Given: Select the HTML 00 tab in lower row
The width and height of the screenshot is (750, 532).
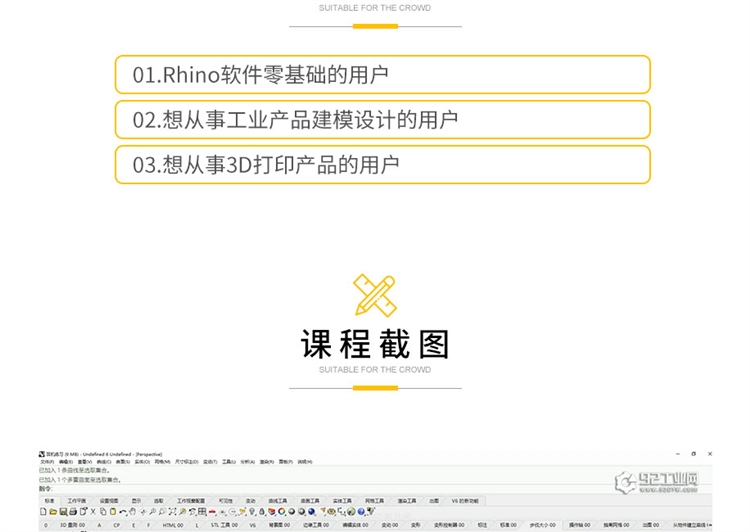Looking at the screenshot, I should coord(173,525).
